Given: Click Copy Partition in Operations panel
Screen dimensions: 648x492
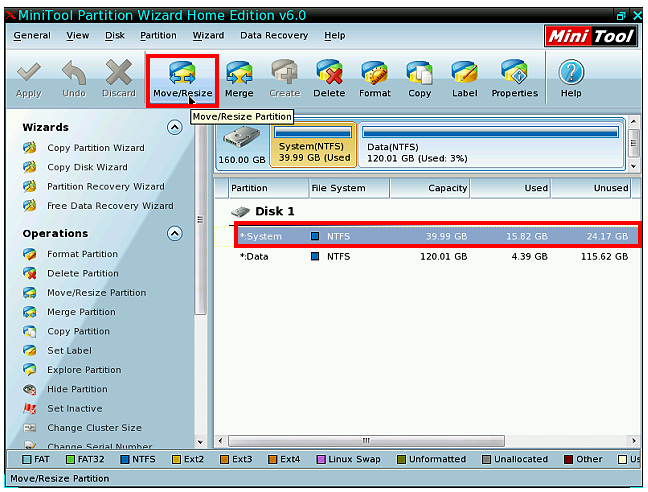Looking at the screenshot, I should 67,331.
